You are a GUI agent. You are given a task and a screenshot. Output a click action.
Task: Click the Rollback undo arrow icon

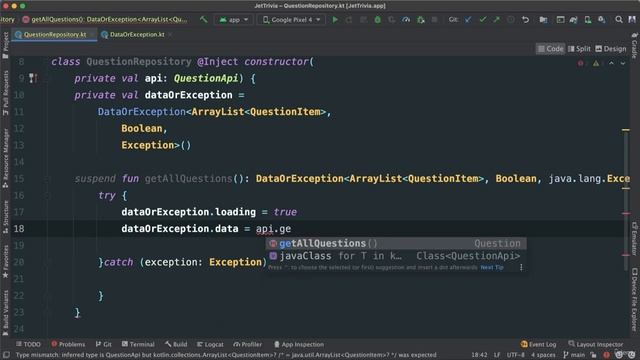pos(525,19)
